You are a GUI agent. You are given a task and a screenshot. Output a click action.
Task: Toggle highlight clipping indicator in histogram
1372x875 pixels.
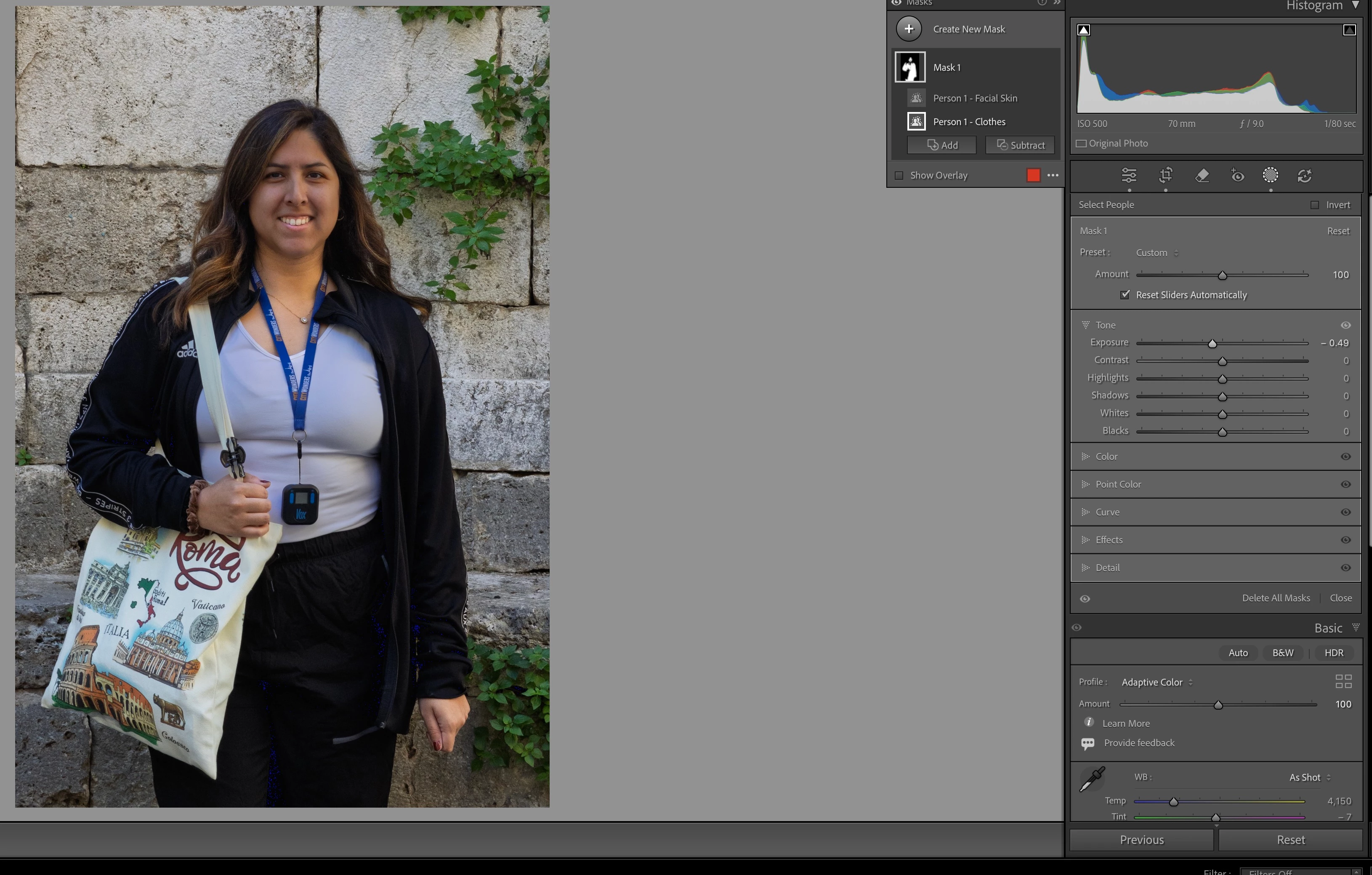[1348, 29]
